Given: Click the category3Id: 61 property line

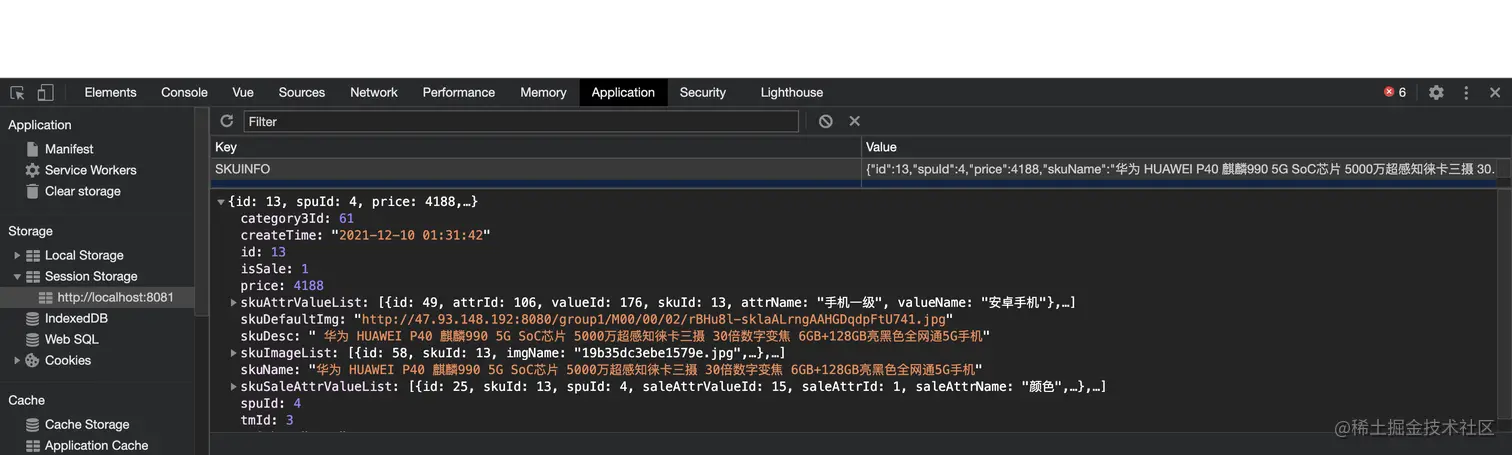Looking at the screenshot, I should coord(297,218).
